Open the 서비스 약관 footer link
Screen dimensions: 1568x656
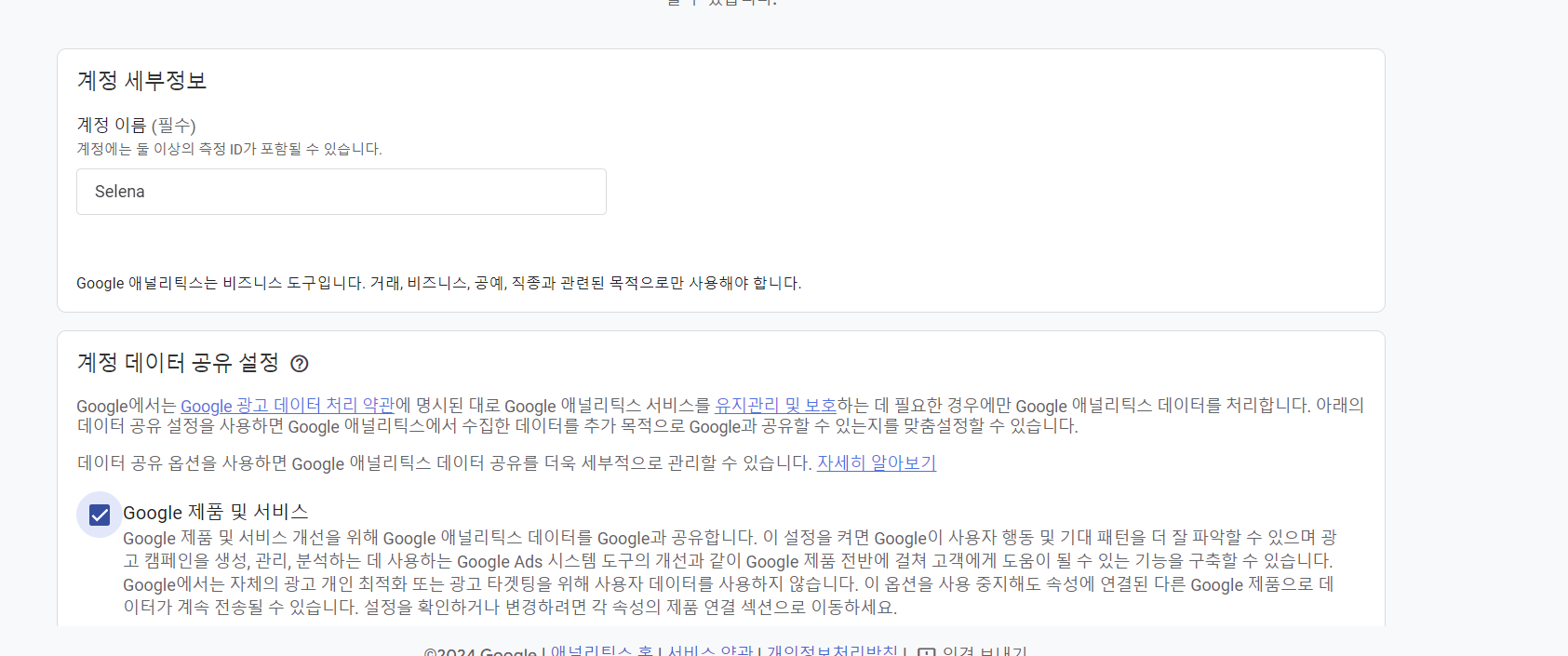click(x=710, y=650)
